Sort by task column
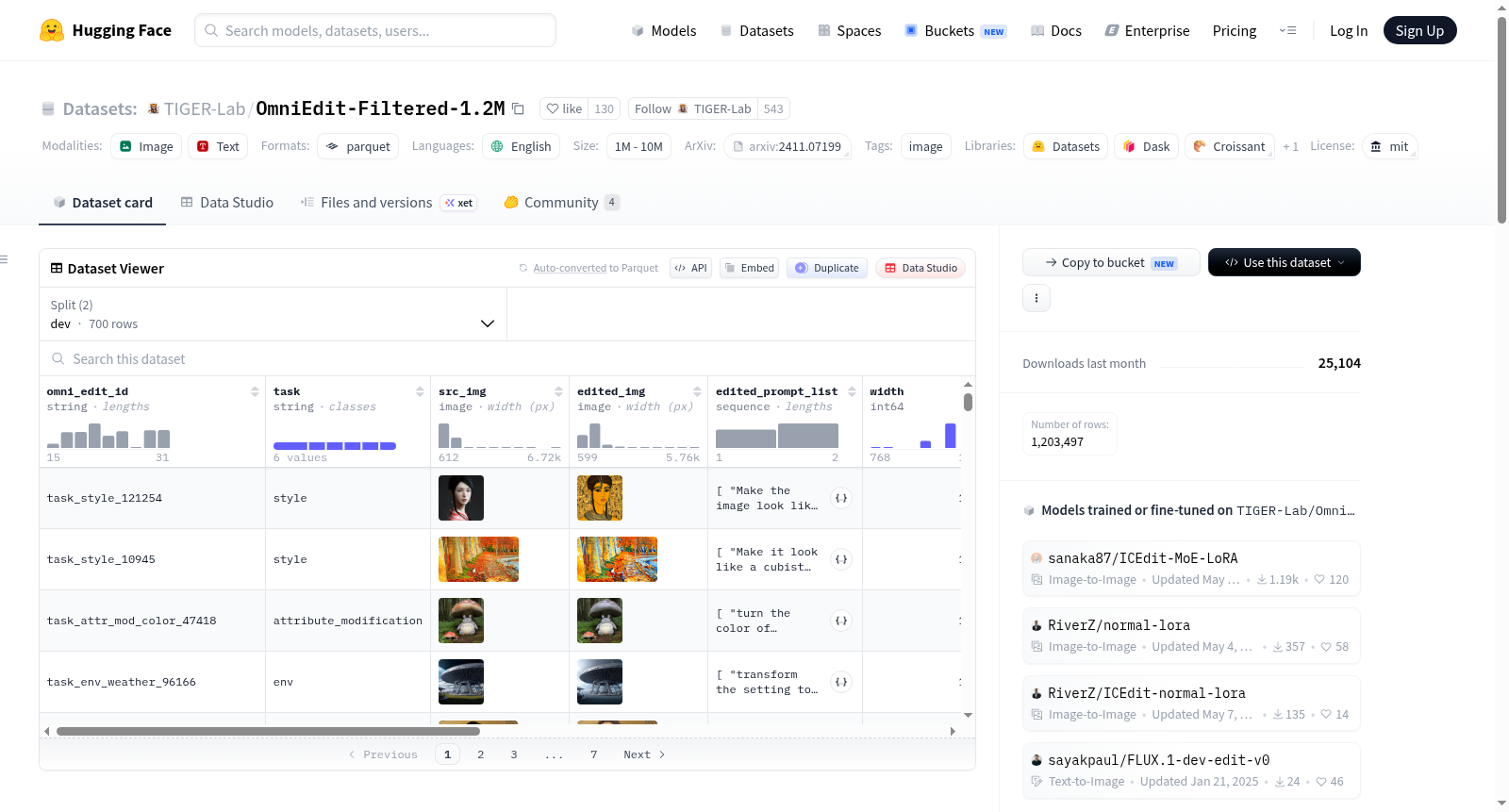The height and width of the screenshot is (812, 1509). pos(420,391)
